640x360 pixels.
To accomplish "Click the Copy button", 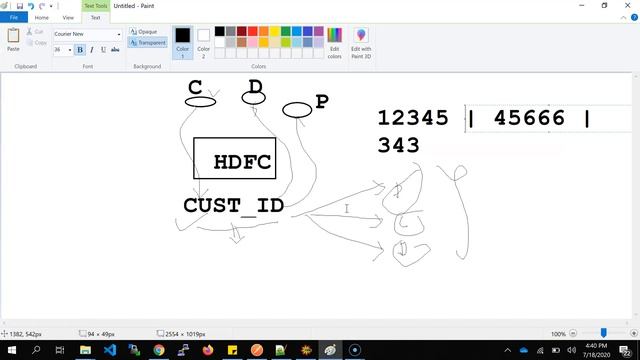I will click(37, 42).
